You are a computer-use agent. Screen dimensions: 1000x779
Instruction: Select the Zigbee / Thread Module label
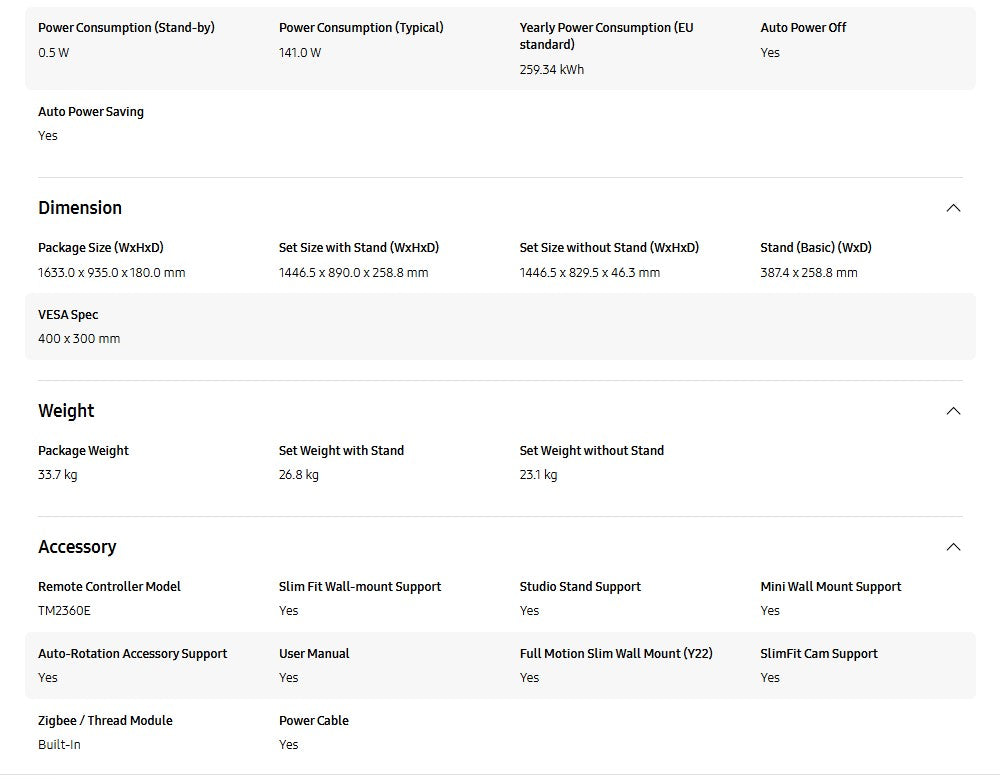pos(105,721)
